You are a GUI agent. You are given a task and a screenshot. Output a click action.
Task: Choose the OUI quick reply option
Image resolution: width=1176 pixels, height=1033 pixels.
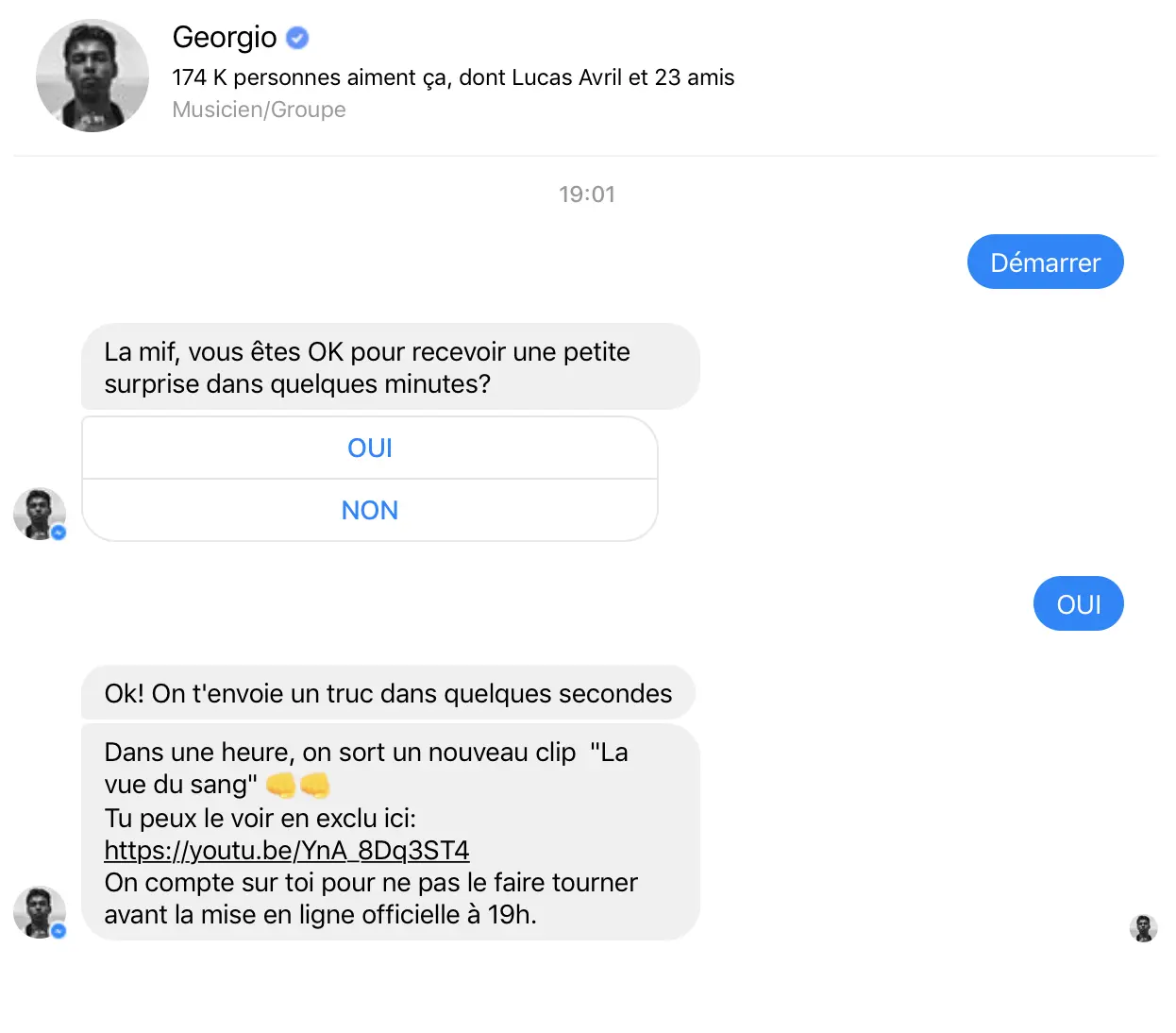370,449
